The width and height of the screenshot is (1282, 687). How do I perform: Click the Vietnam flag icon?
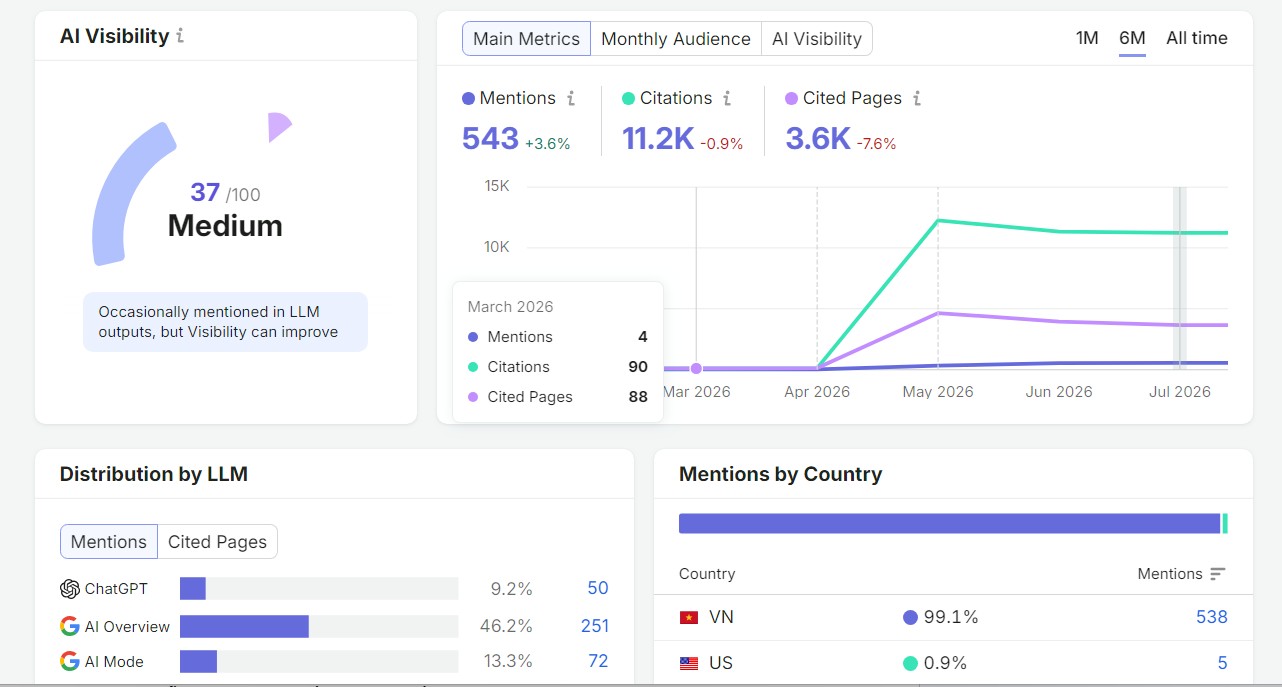[x=688, y=618]
